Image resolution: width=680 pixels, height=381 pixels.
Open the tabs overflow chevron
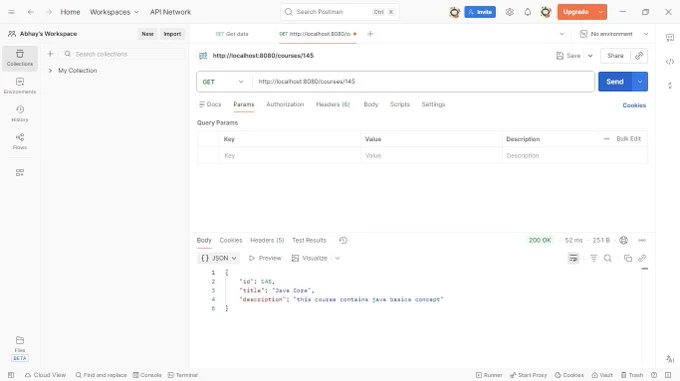point(562,34)
